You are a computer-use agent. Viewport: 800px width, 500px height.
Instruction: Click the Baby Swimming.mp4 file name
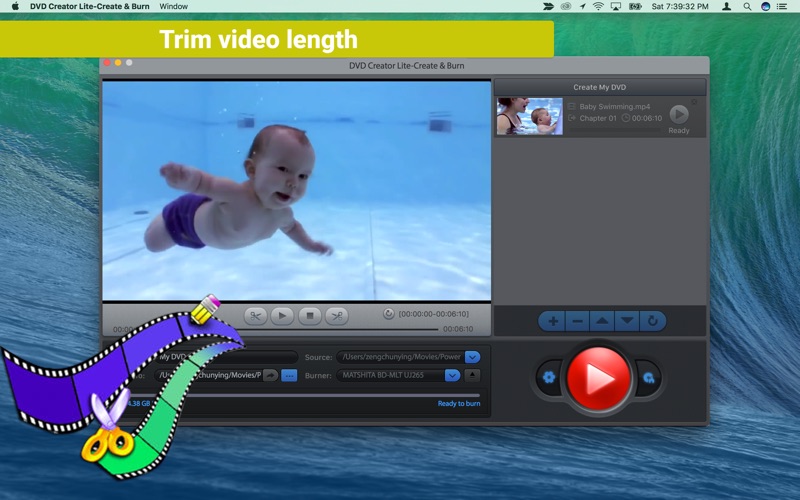point(615,107)
